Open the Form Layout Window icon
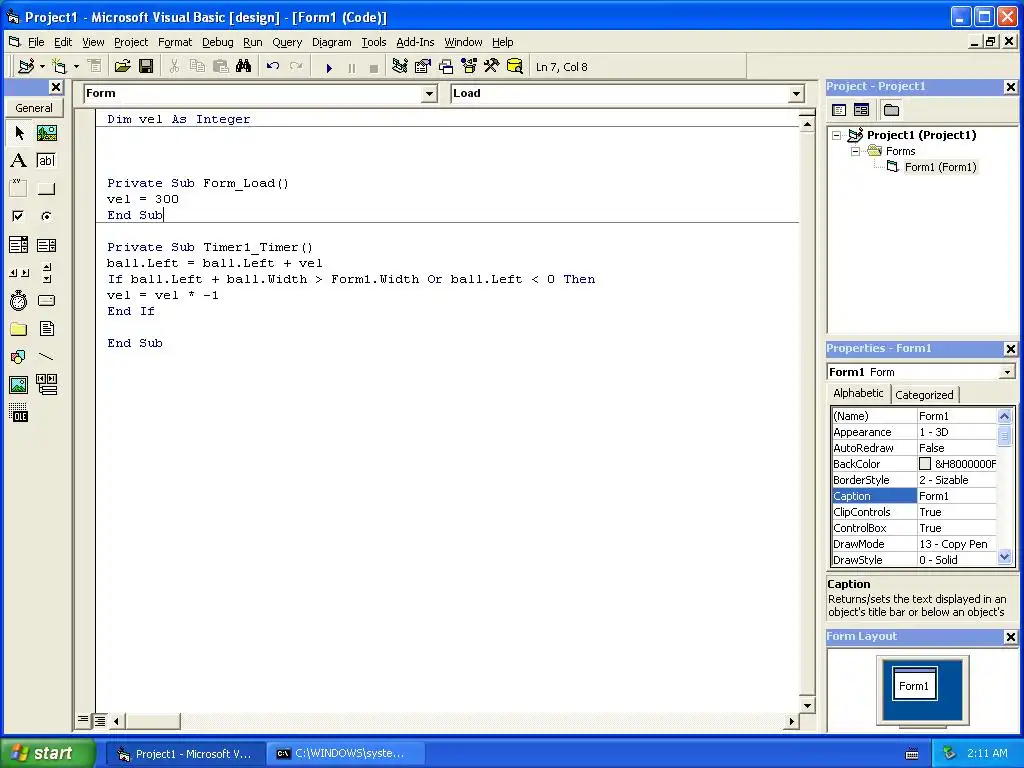Image resolution: width=1024 pixels, height=768 pixels. (446, 66)
